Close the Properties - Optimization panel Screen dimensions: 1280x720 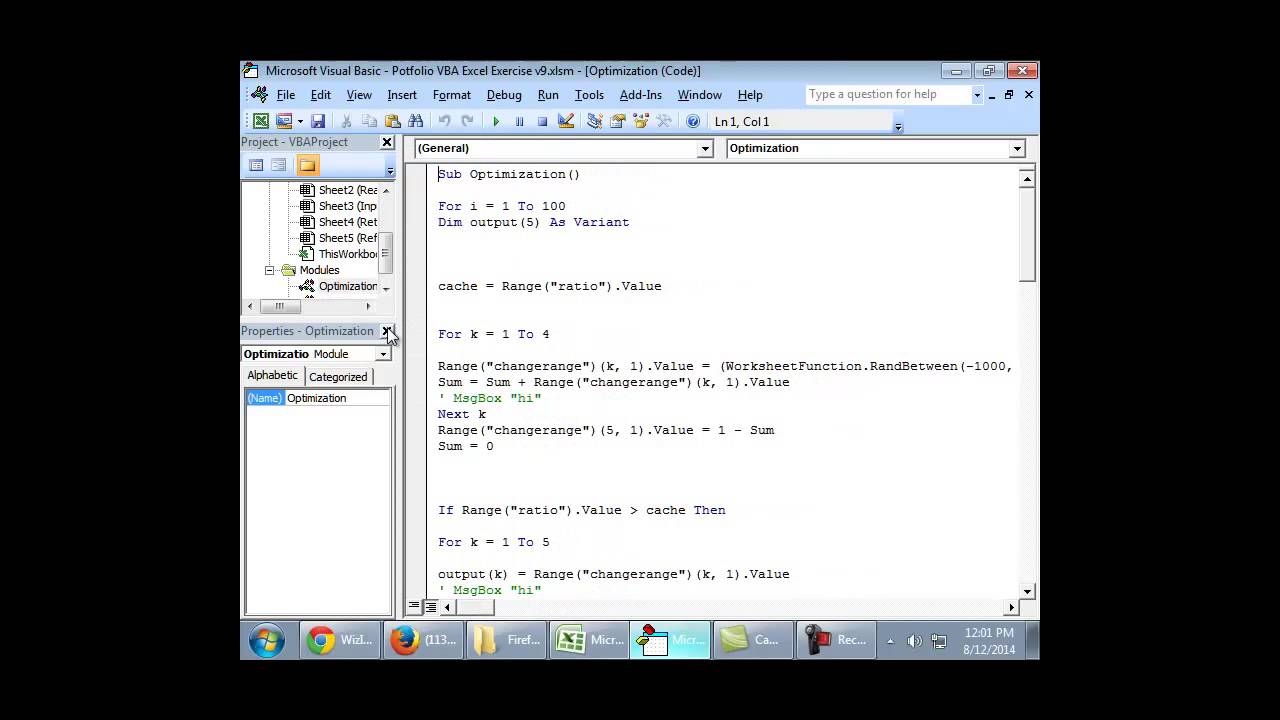[387, 331]
